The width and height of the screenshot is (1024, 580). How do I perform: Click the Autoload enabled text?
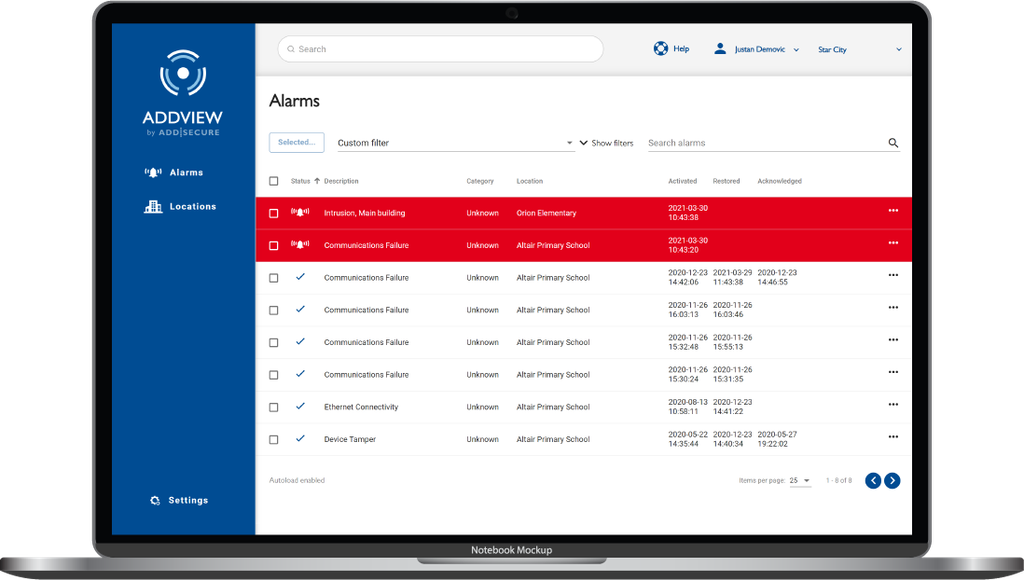(x=297, y=480)
